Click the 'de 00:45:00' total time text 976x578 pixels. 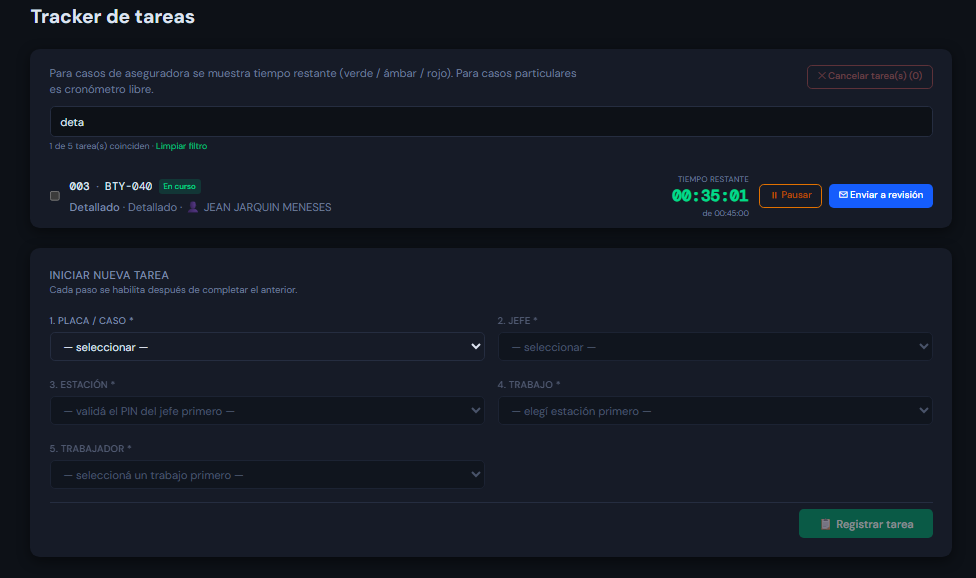[x=725, y=213]
